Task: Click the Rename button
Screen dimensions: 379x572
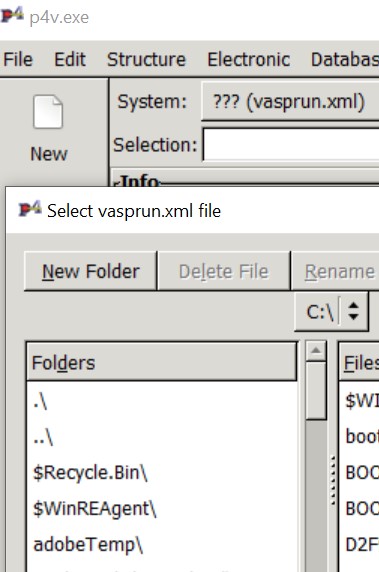Action: point(335,271)
